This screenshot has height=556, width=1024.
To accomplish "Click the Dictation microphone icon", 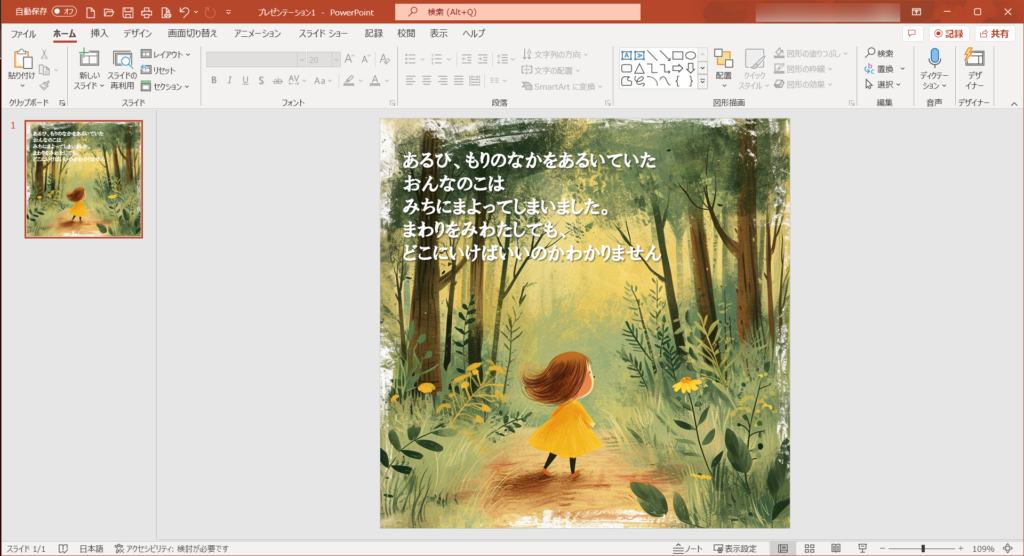I will click(x=935, y=60).
